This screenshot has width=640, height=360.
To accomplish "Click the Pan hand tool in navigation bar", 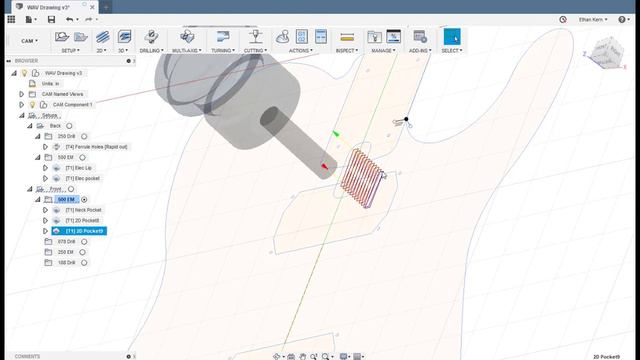I will [x=302, y=356].
